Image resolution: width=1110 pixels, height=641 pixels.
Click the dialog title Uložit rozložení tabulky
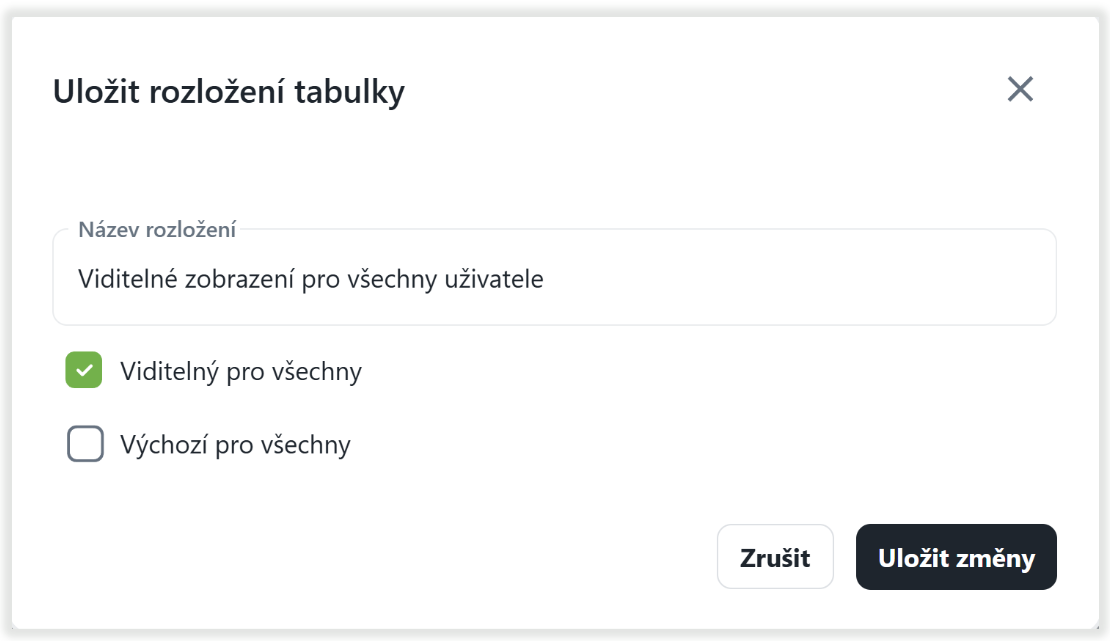click(x=228, y=92)
